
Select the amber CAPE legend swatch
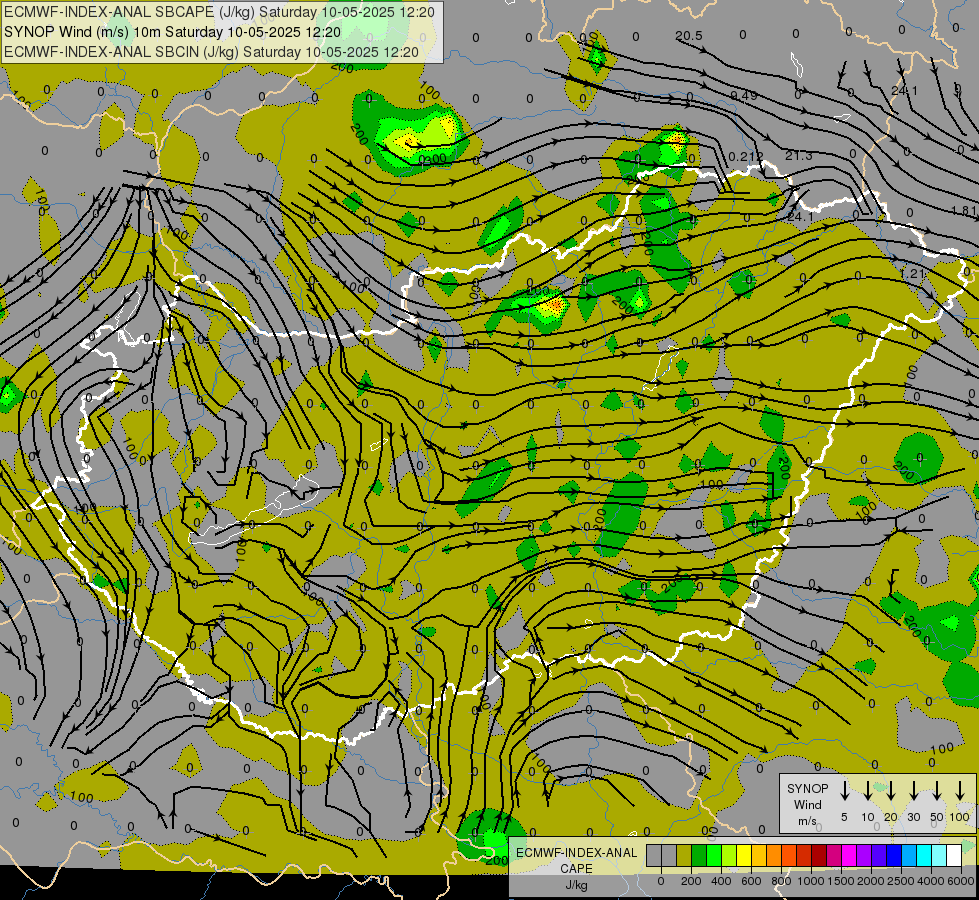coord(759,856)
